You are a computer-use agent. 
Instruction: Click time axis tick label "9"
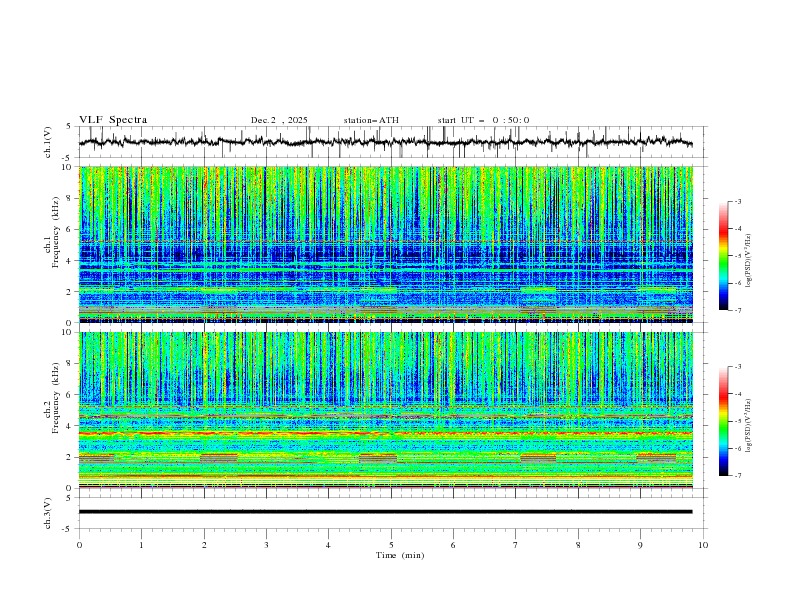[640, 545]
